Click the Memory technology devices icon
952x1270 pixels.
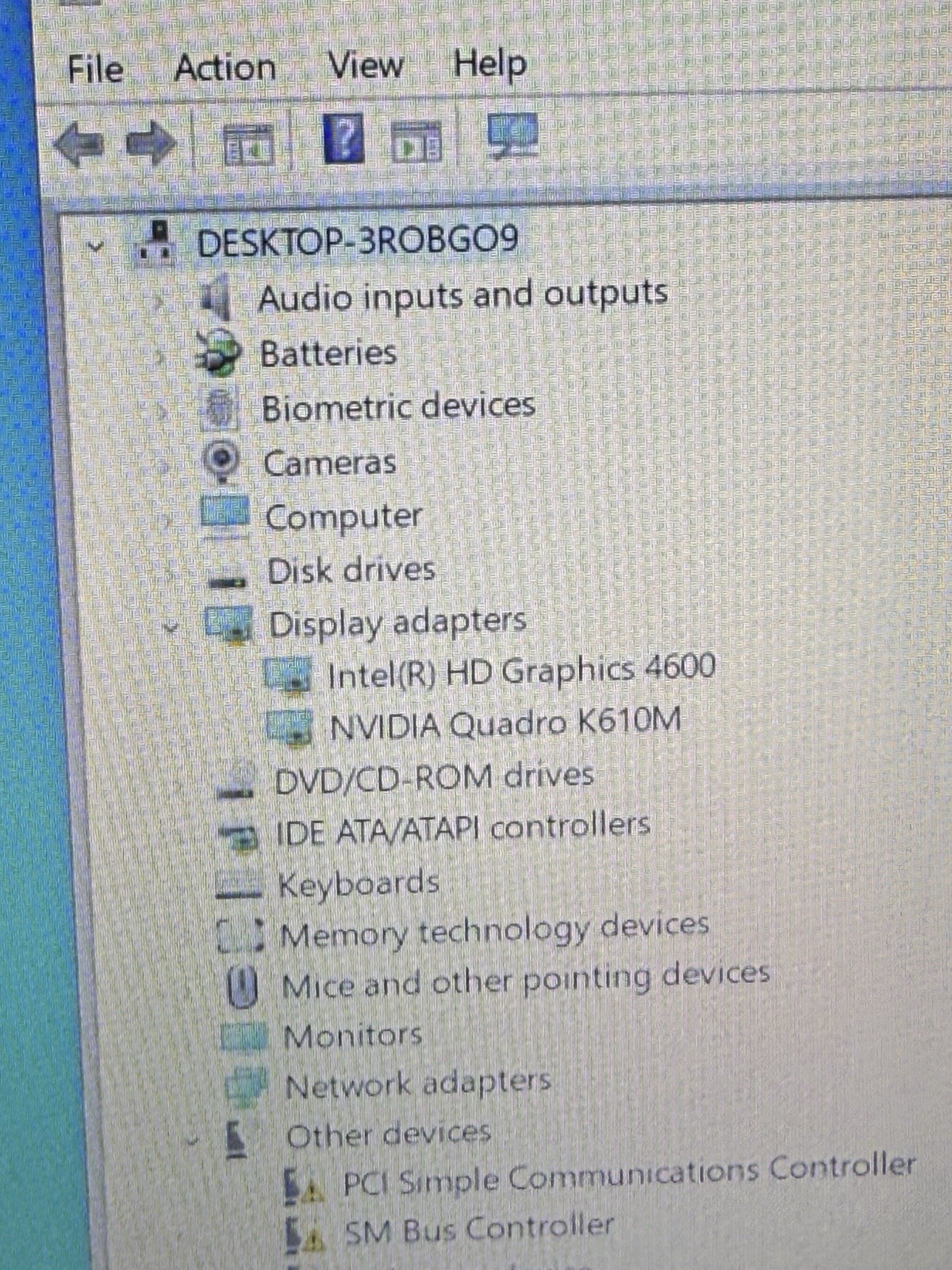tap(240, 937)
